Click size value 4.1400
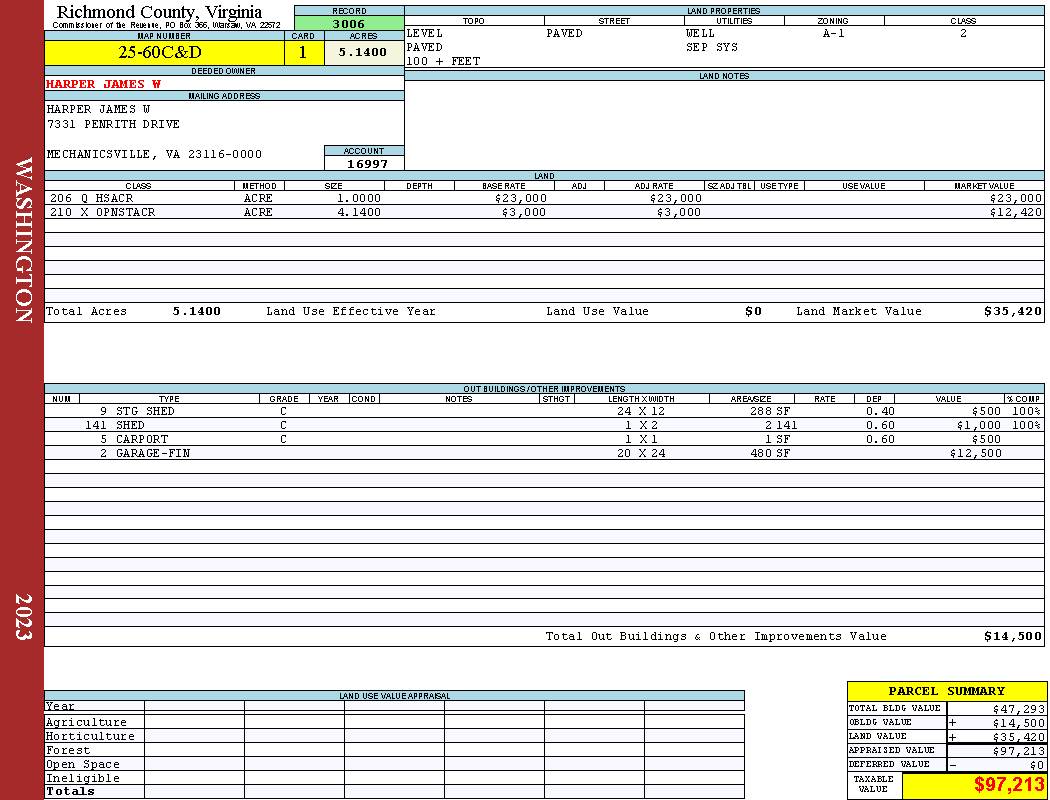This screenshot has width=1050, height=800. click(x=359, y=212)
